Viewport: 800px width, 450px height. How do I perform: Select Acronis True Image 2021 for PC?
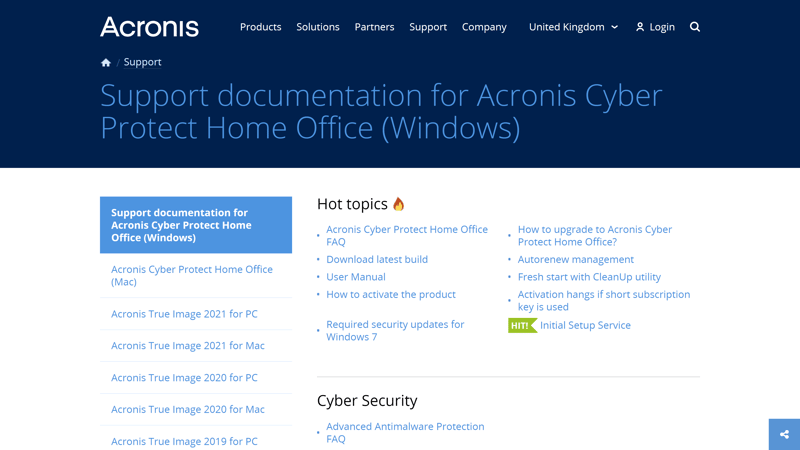pyautogui.click(x=196, y=314)
